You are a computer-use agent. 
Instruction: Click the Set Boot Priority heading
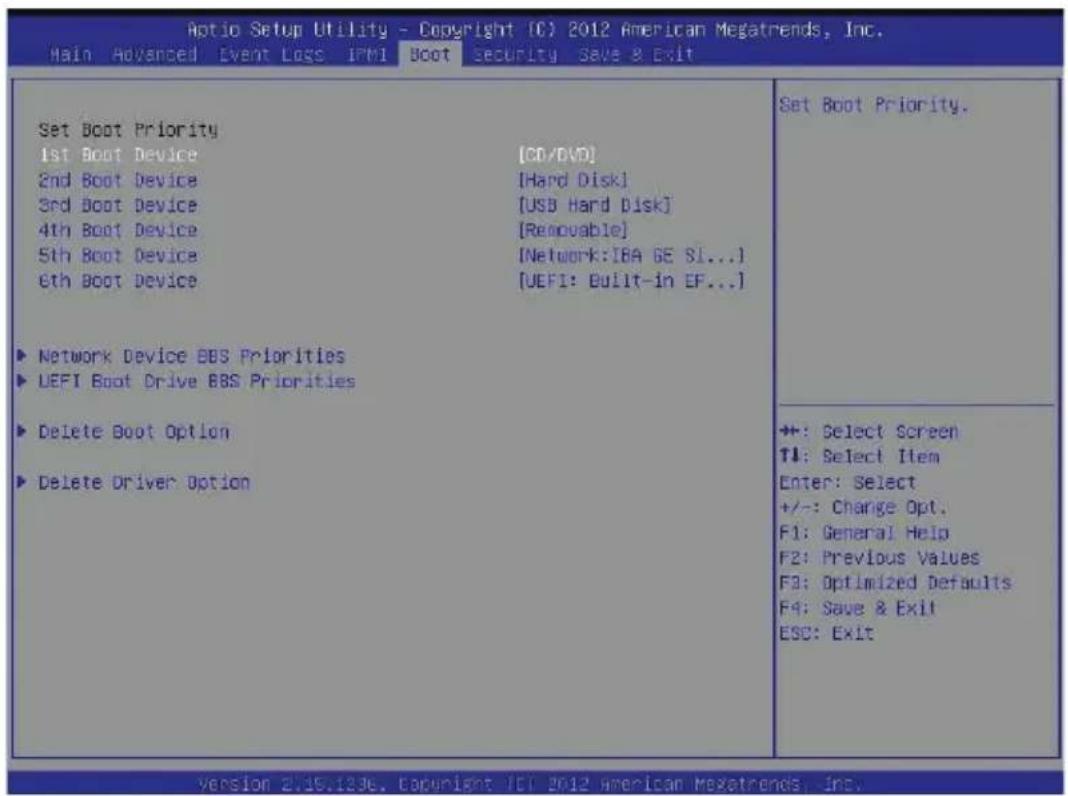(128, 130)
